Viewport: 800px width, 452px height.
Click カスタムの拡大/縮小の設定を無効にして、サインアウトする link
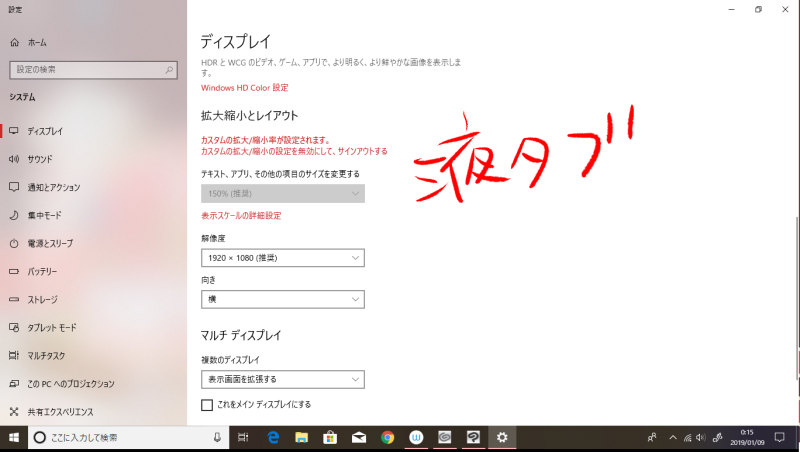tap(294, 151)
